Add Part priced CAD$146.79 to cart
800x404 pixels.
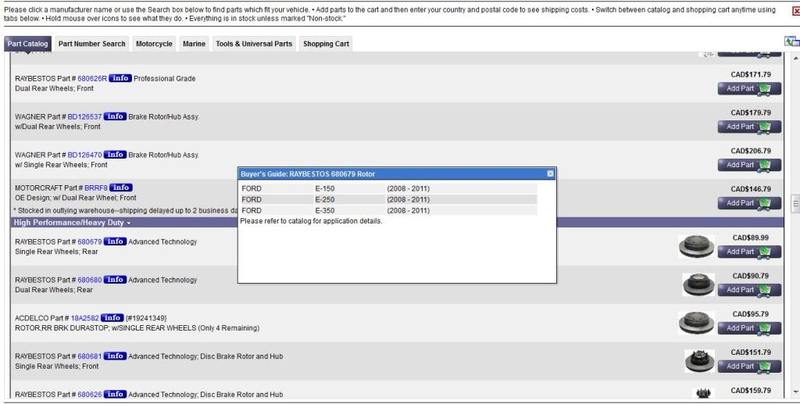749,204
